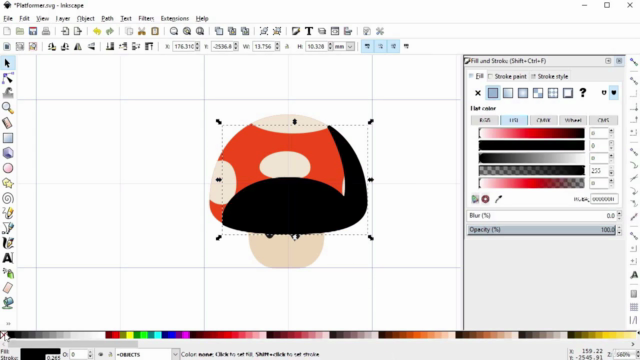Click the Redo green arrow
Viewport: 640px width, 360px height.
(110, 31)
